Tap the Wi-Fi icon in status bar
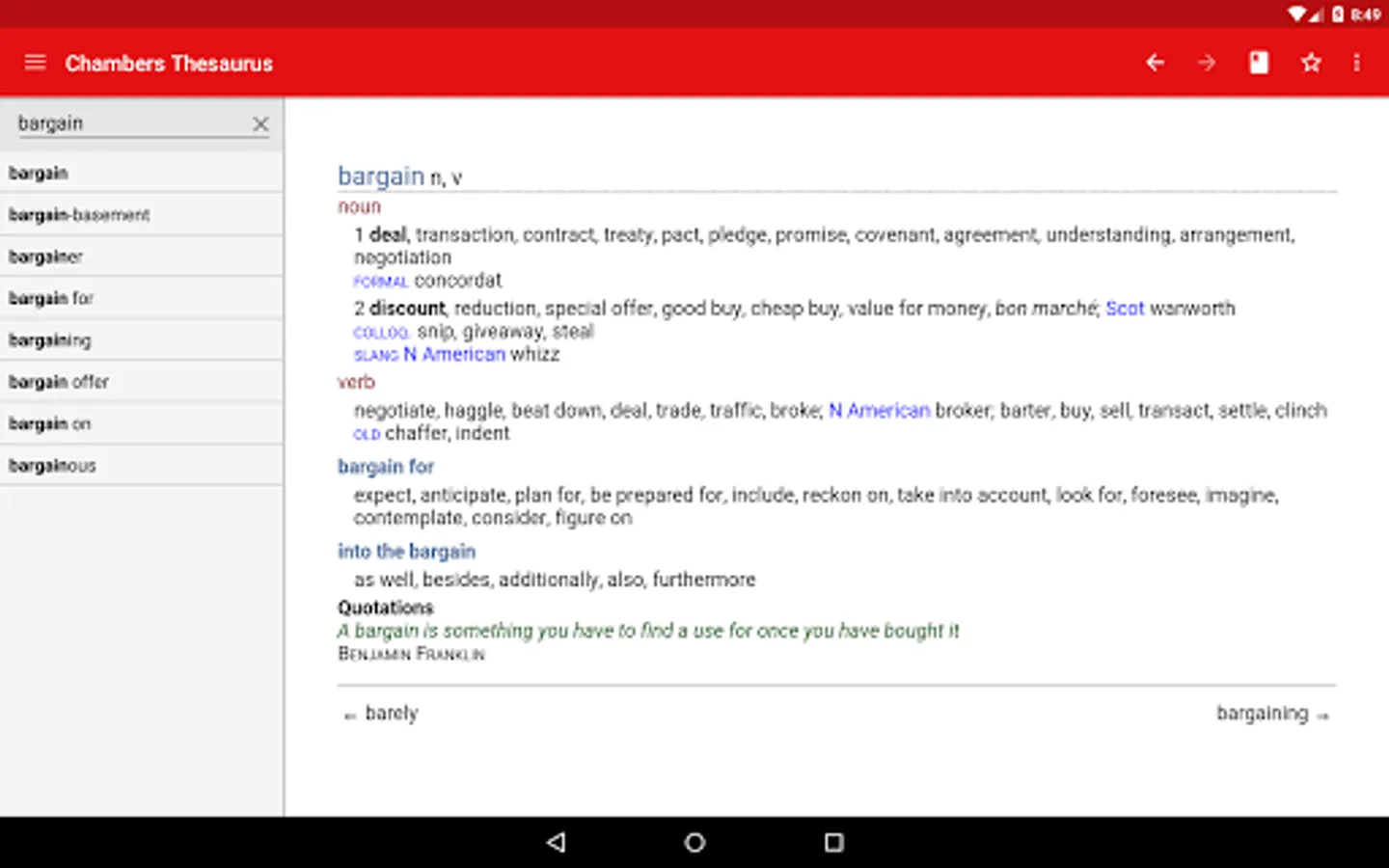 [x=1298, y=14]
